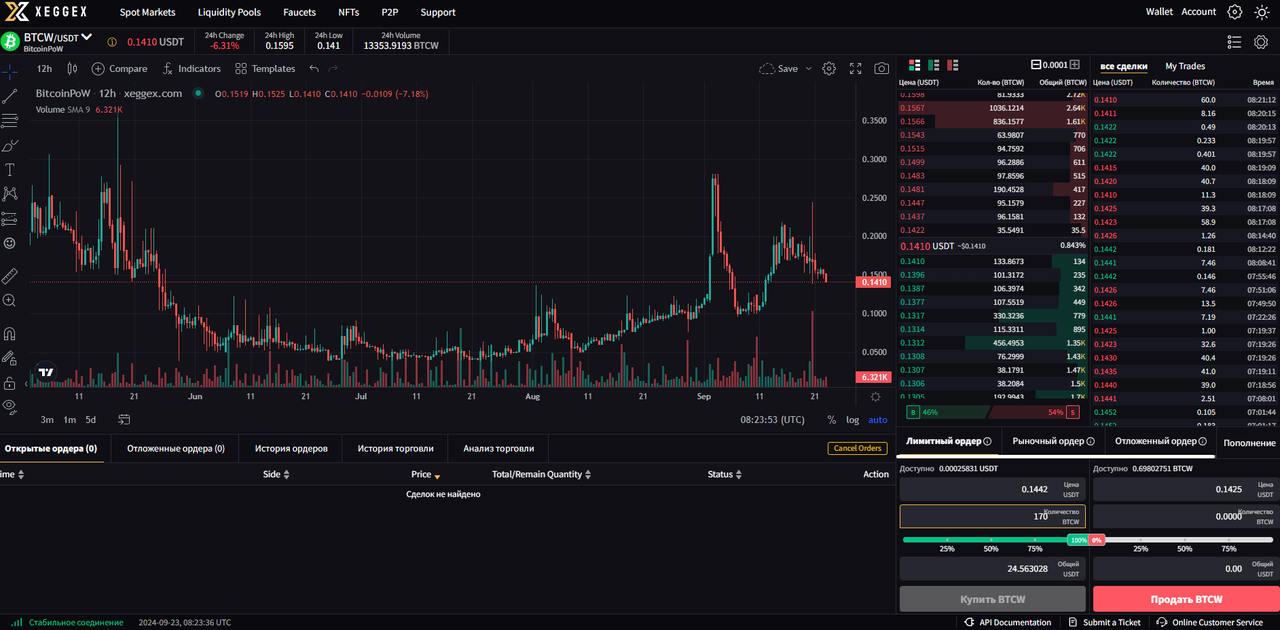Open Liquidity Pools page
Image resolution: width=1280 pixels, height=630 pixels.
pyautogui.click(x=229, y=12)
